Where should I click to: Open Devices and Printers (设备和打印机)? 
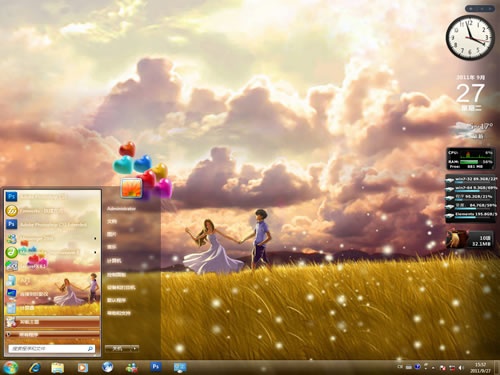pyautogui.click(x=121, y=287)
